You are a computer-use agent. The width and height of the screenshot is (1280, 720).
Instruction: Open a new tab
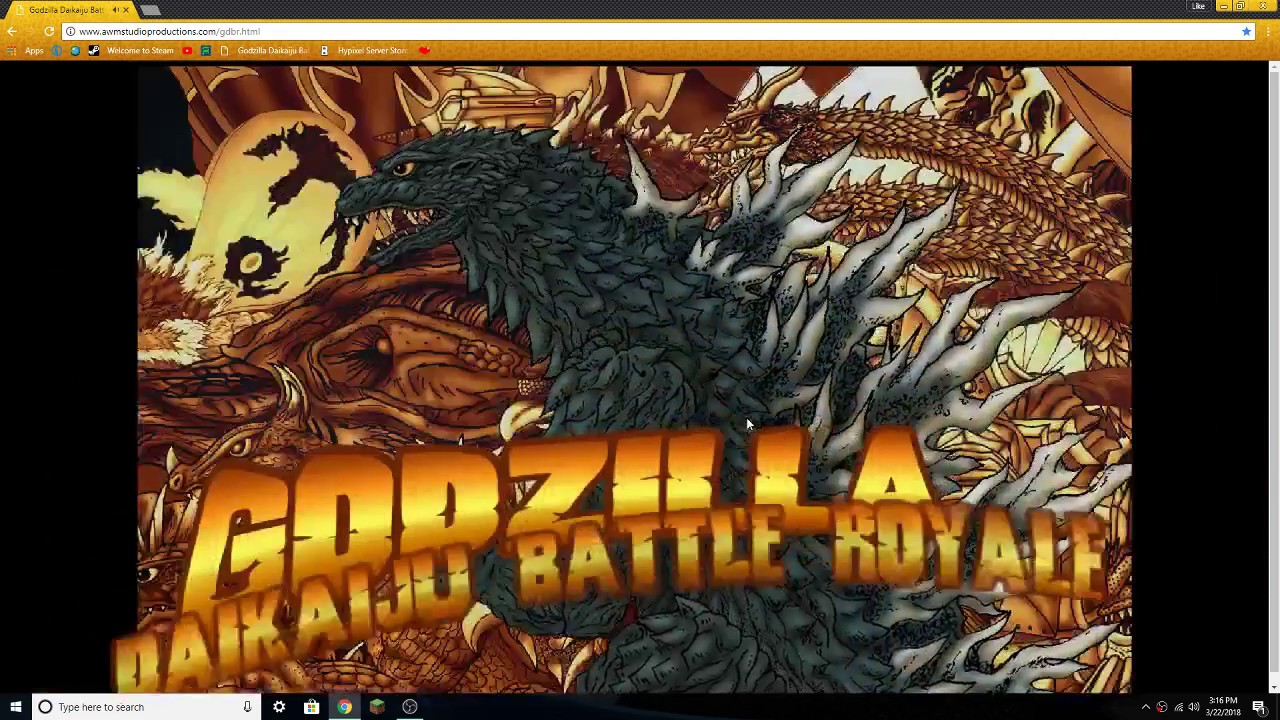[x=150, y=10]
